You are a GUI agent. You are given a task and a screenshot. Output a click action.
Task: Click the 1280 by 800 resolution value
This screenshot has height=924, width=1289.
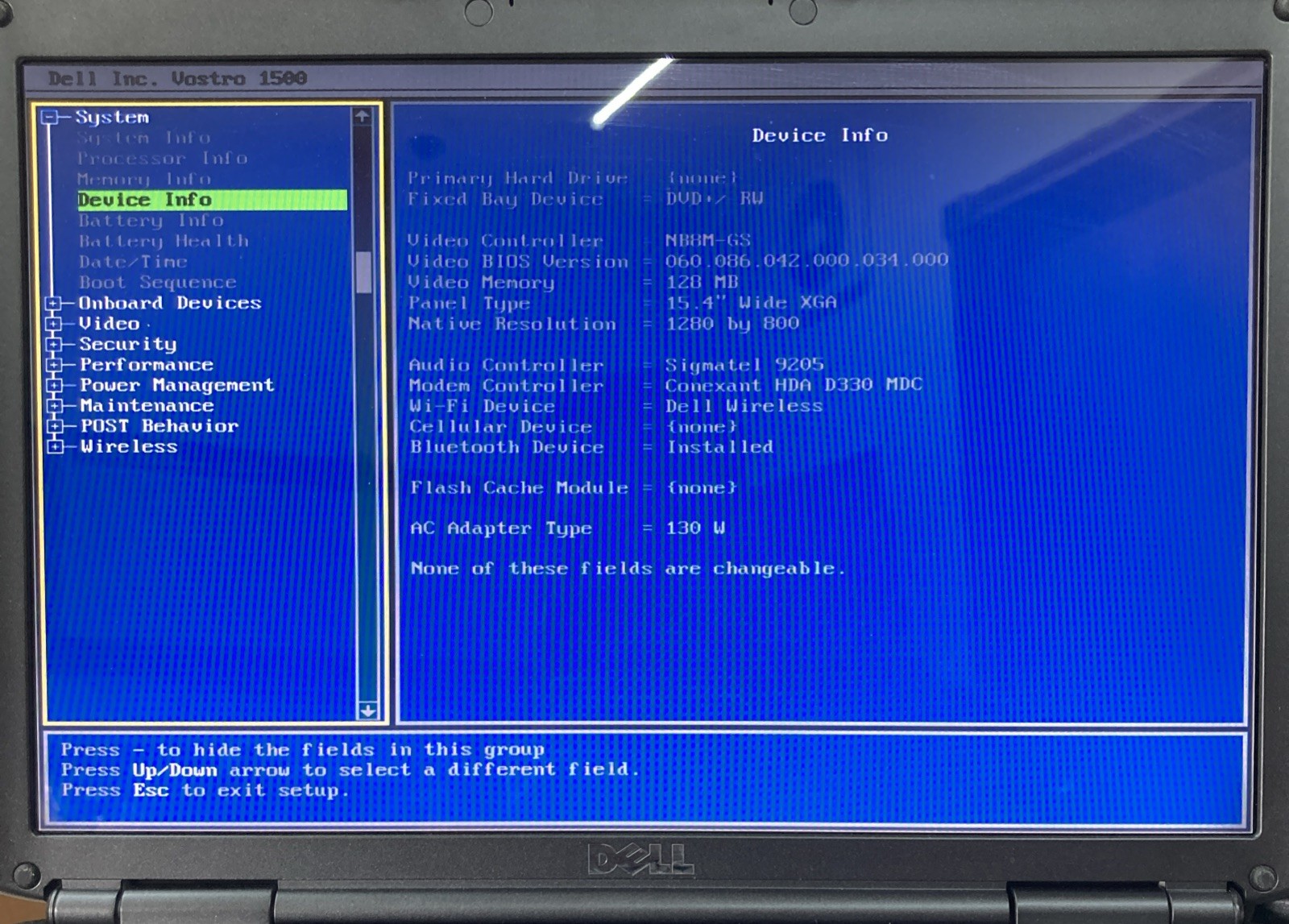732,324
